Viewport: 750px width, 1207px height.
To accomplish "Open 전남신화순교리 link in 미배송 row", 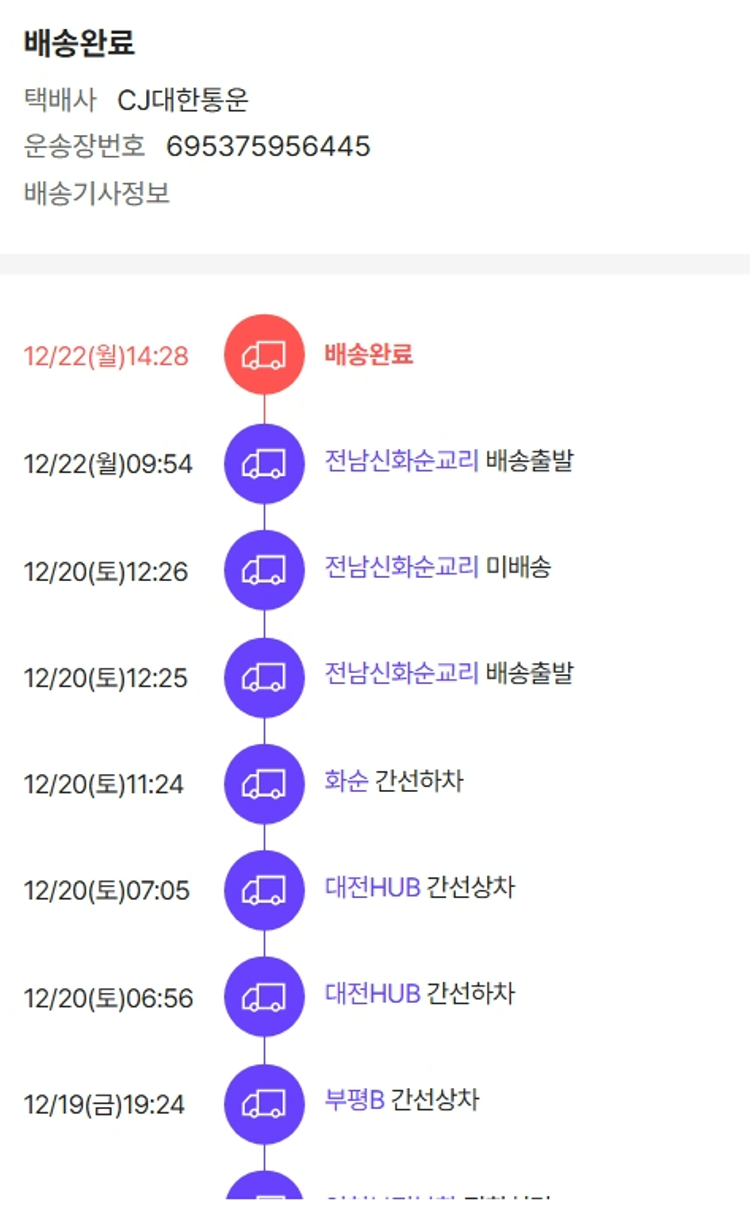I will [402, 568].
